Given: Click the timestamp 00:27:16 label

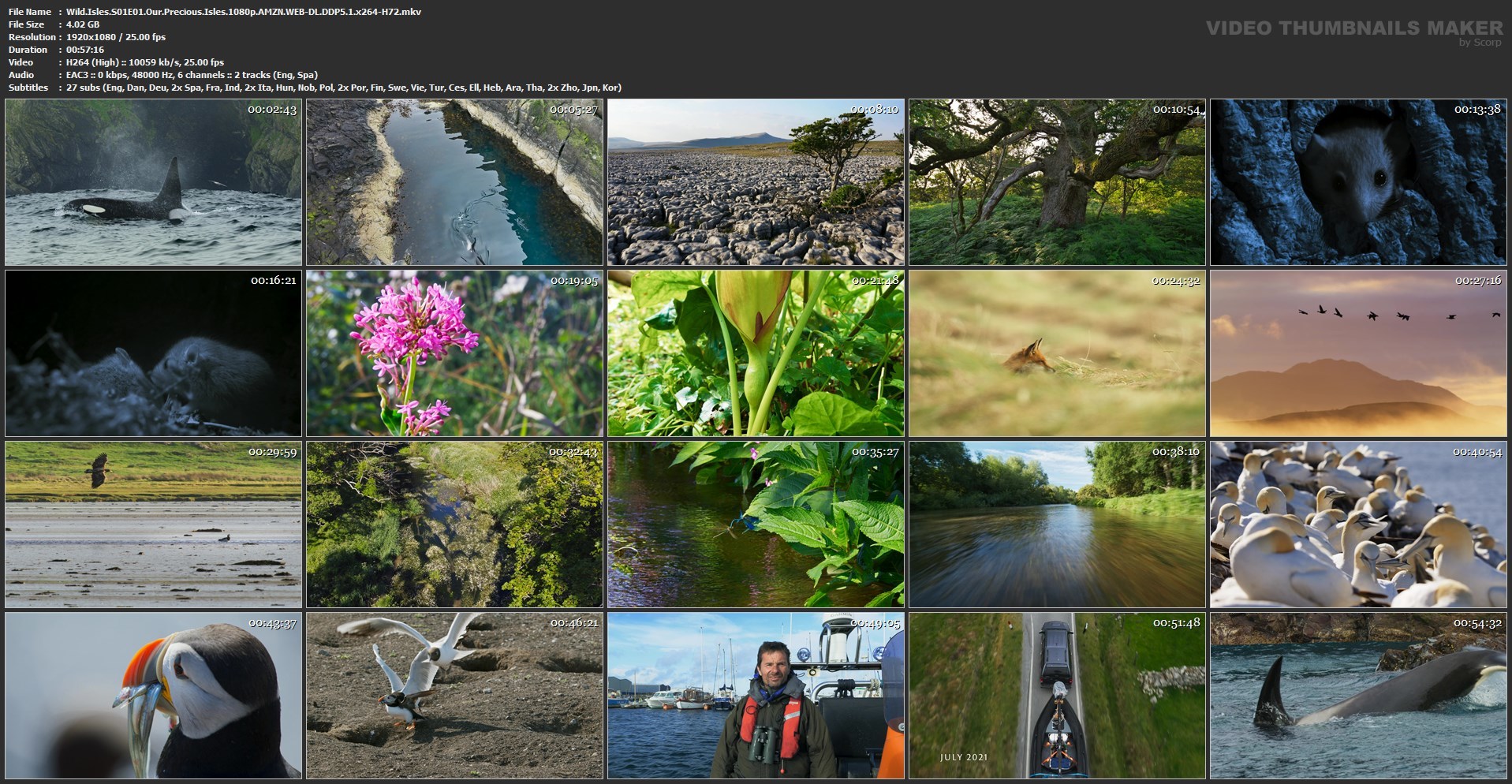Looking at the screenshot, I should (1477, 281).
